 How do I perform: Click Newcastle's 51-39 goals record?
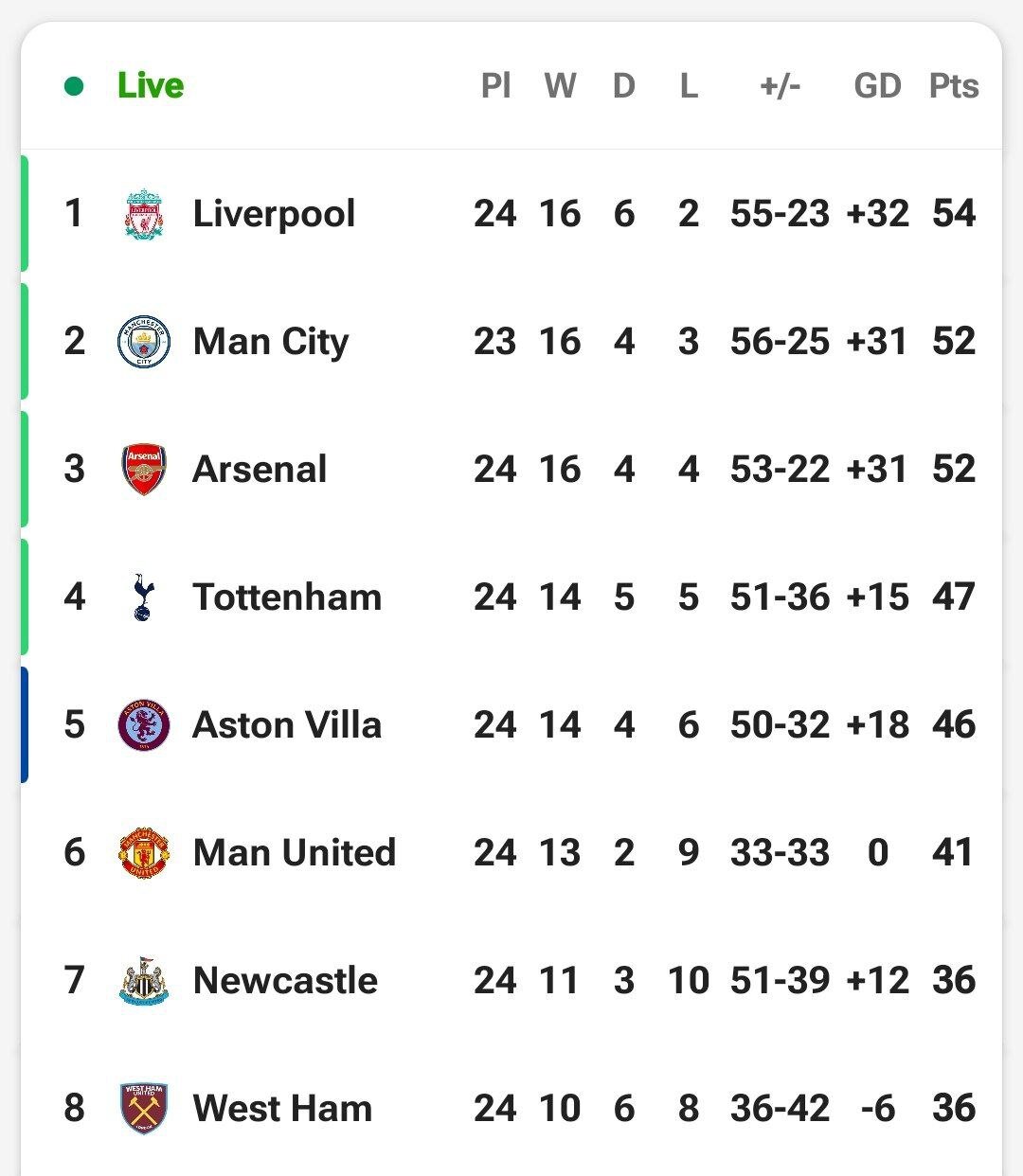pyautogui.click(x=780, y=981)
